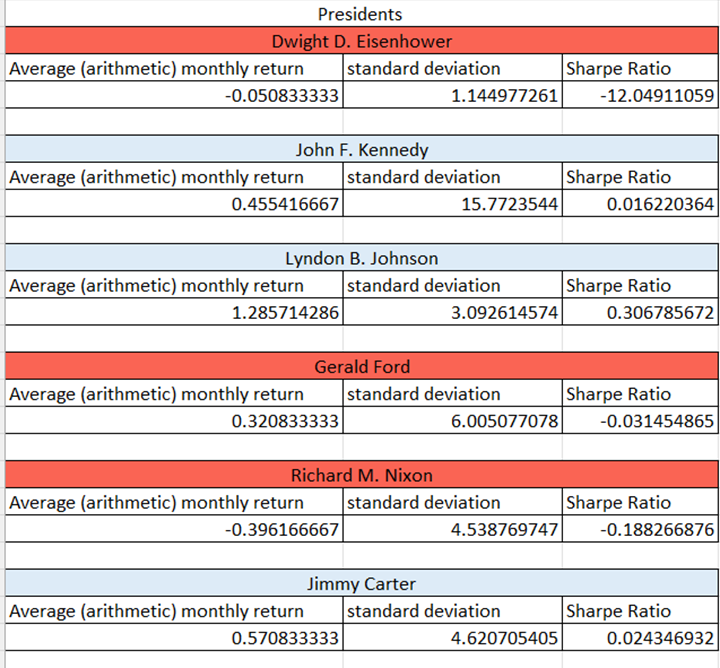Select Eisenhower's 'Sharpe Ratio' label cell

(640, 68)
